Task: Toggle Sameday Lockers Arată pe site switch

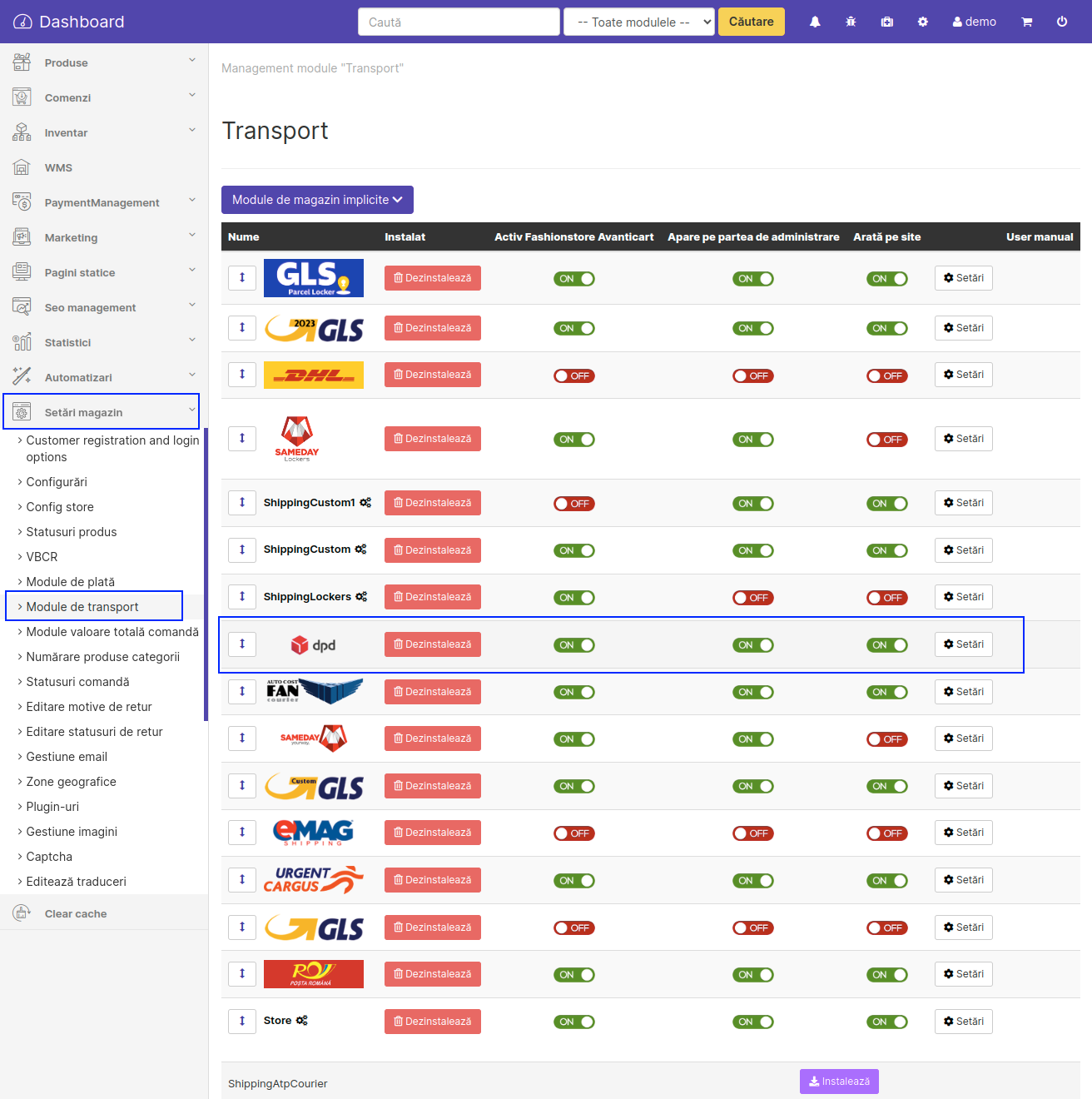Action: [887, 440]
